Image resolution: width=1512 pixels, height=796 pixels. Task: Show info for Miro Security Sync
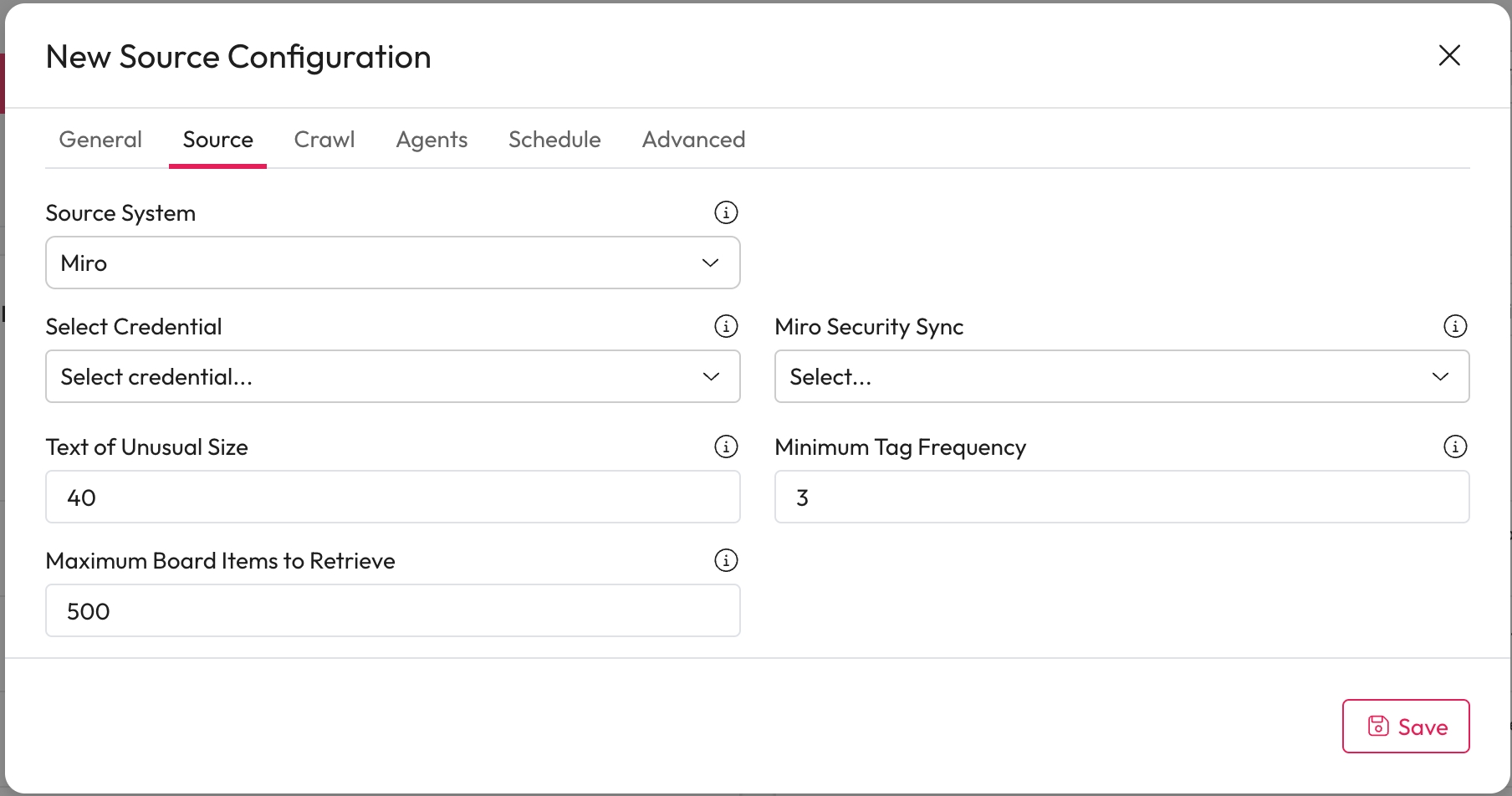[1455, 326]
